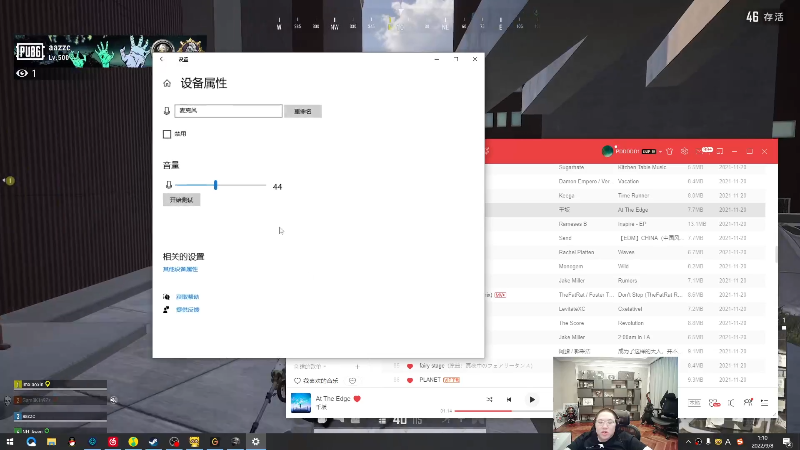Click the play button in music player
800x450 pixels.
pos(532,399)
